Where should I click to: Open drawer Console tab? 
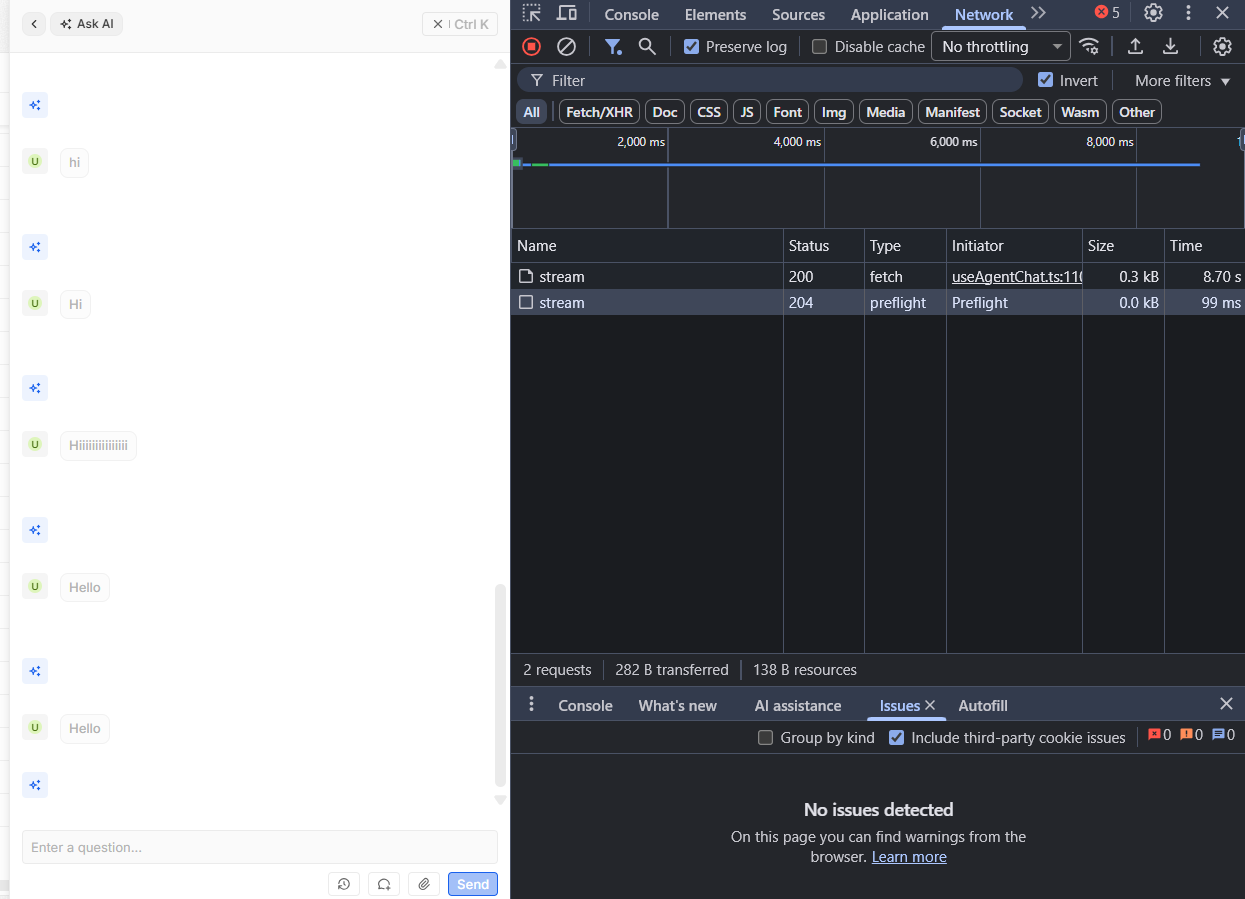click(585, 705)
